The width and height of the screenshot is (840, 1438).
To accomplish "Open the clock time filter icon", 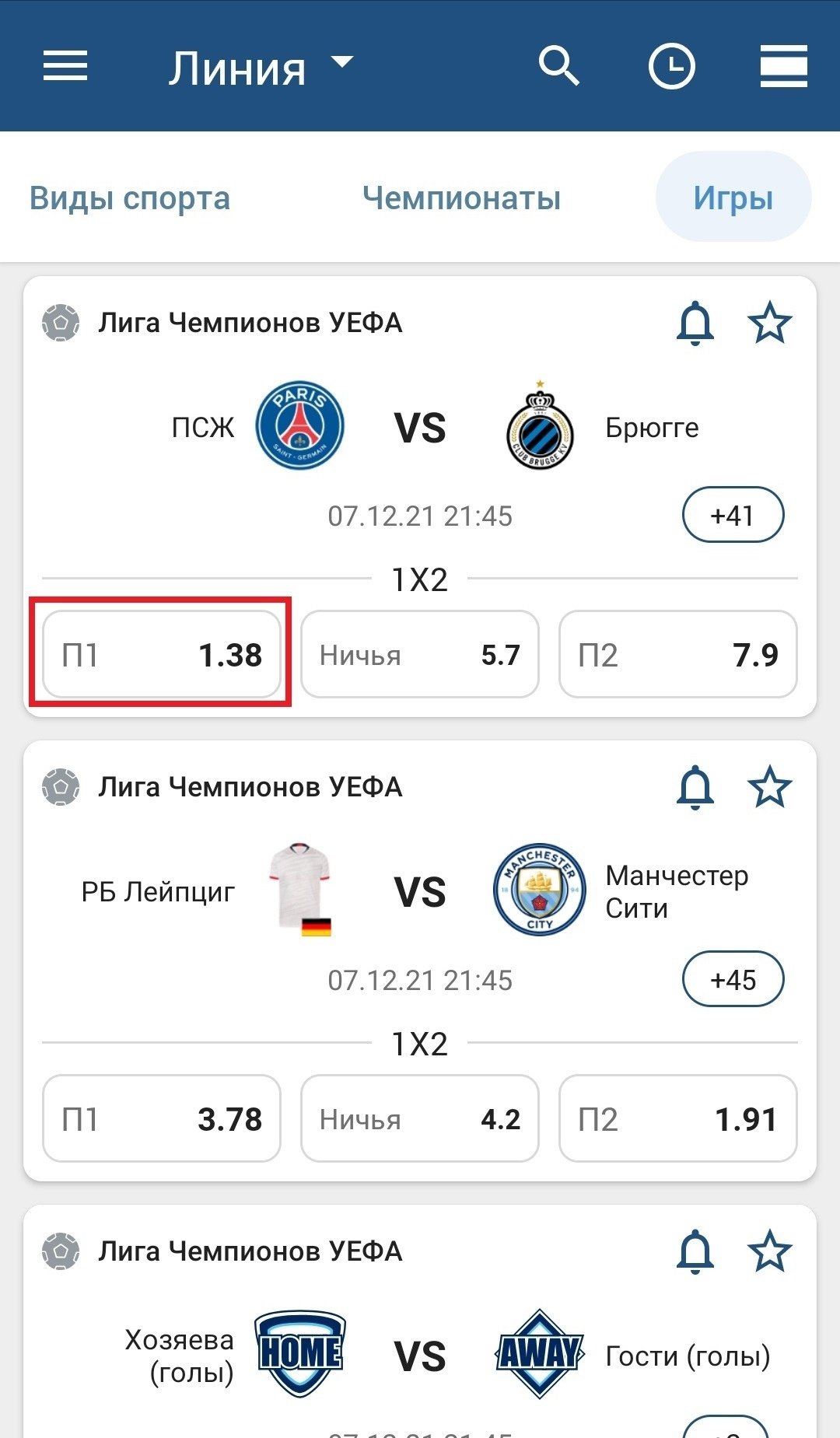I will (671, 66).
